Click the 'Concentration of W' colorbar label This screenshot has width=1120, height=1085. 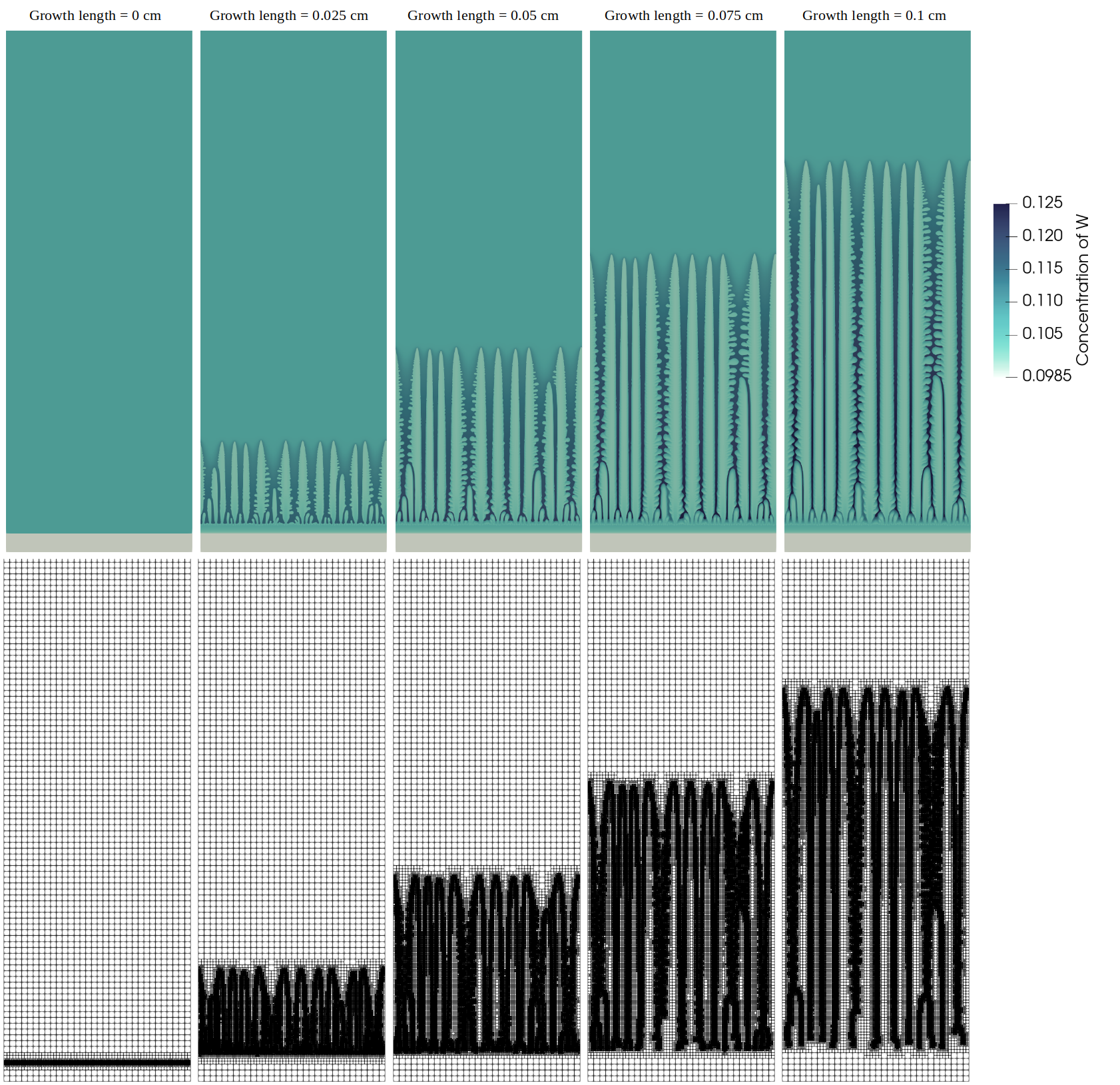click(x=1082, y=290)
